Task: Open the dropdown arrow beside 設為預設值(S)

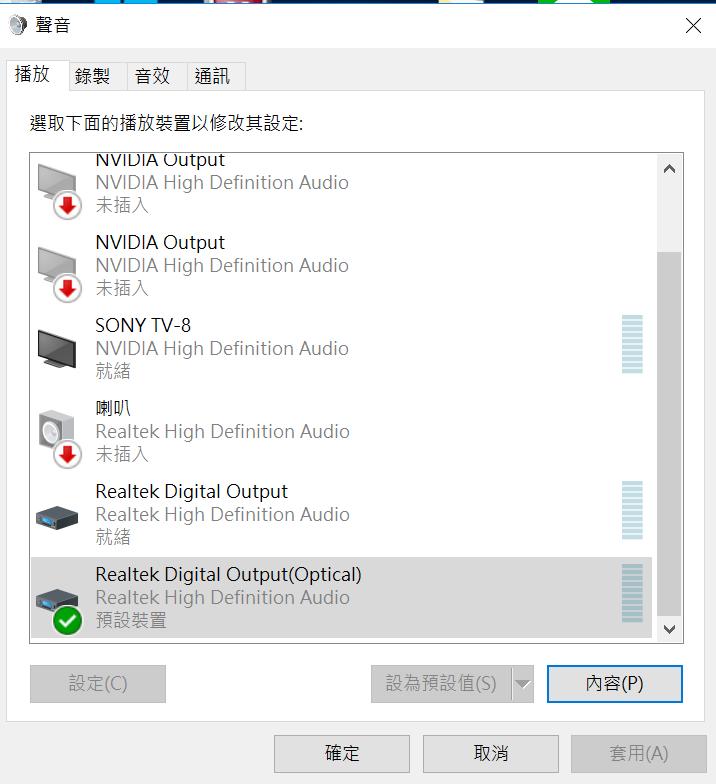Action: coord(522,684)
